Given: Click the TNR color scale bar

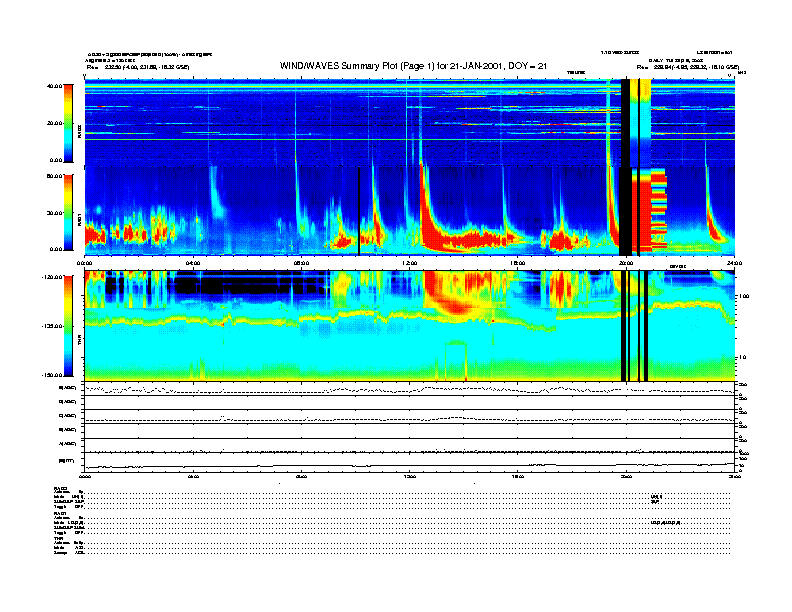Looking at the screenshot, I should (68, 326).
